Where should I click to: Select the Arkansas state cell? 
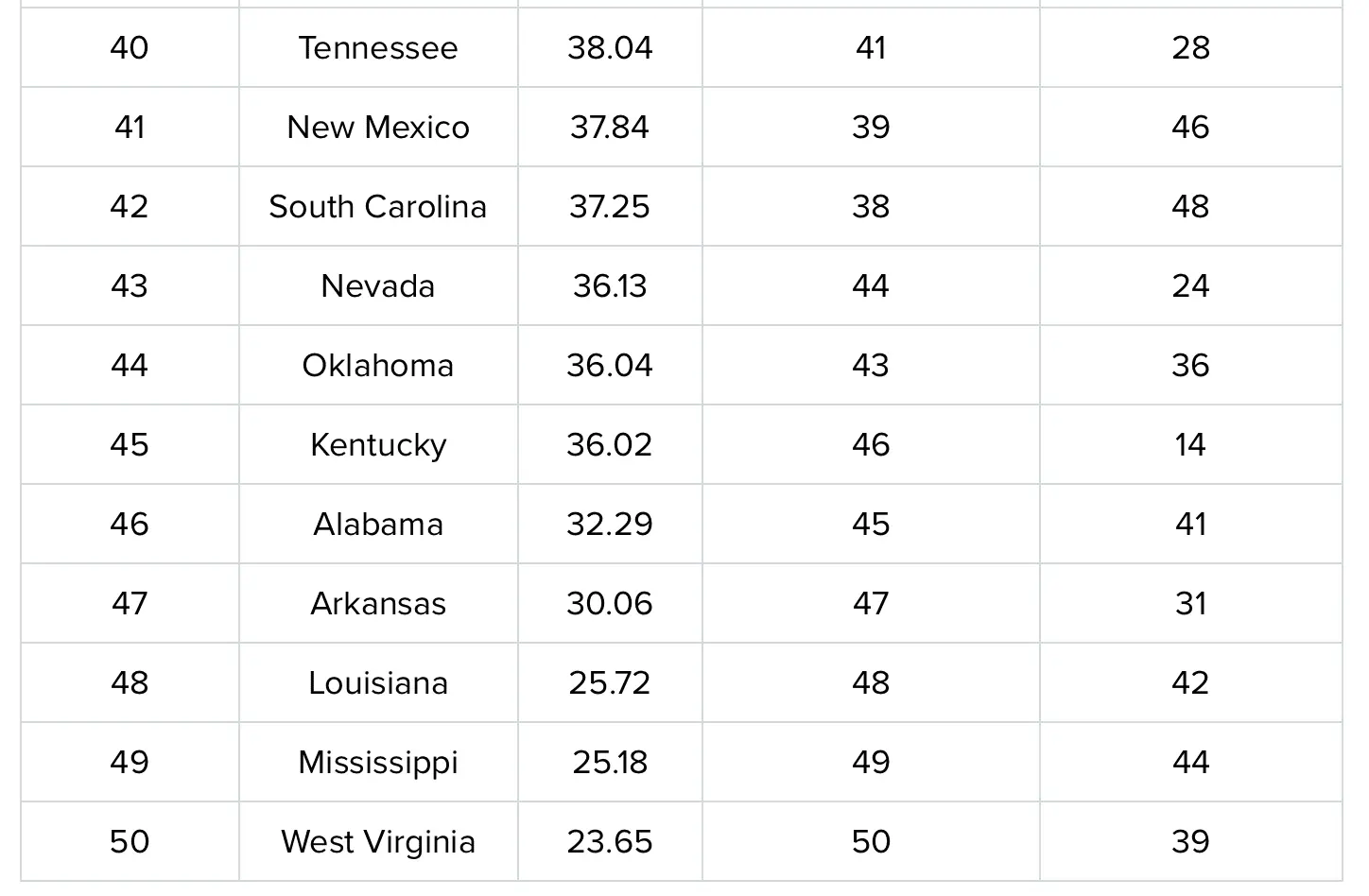(378, 604)
